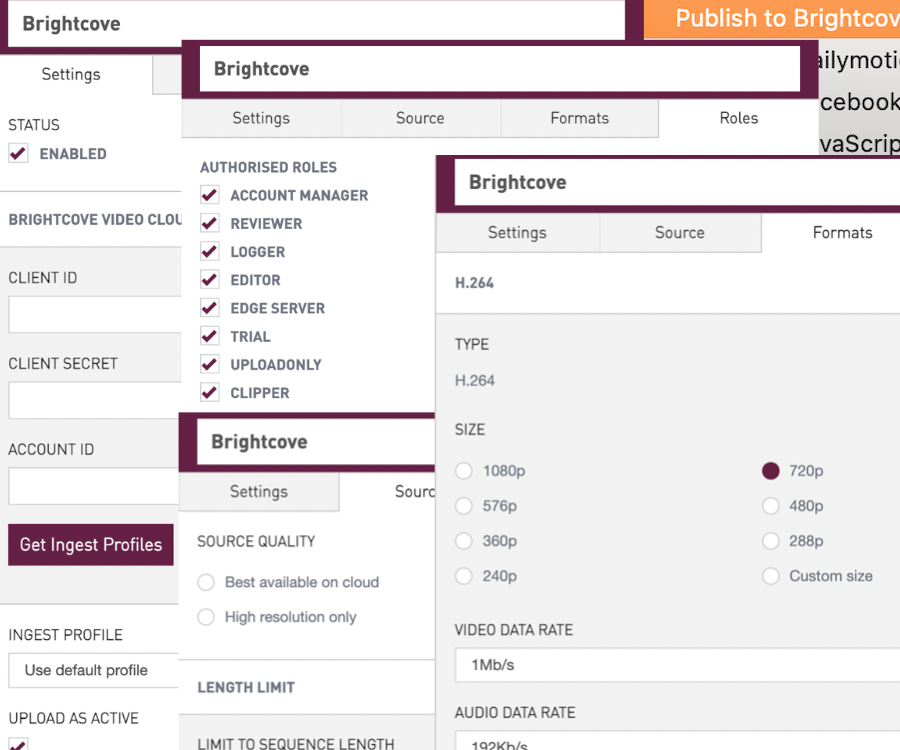Image resolution: width=900 pixels, height=750 pixels.
Task: Uncheck the Enabled status checkbox
Action: coord(18,154)
